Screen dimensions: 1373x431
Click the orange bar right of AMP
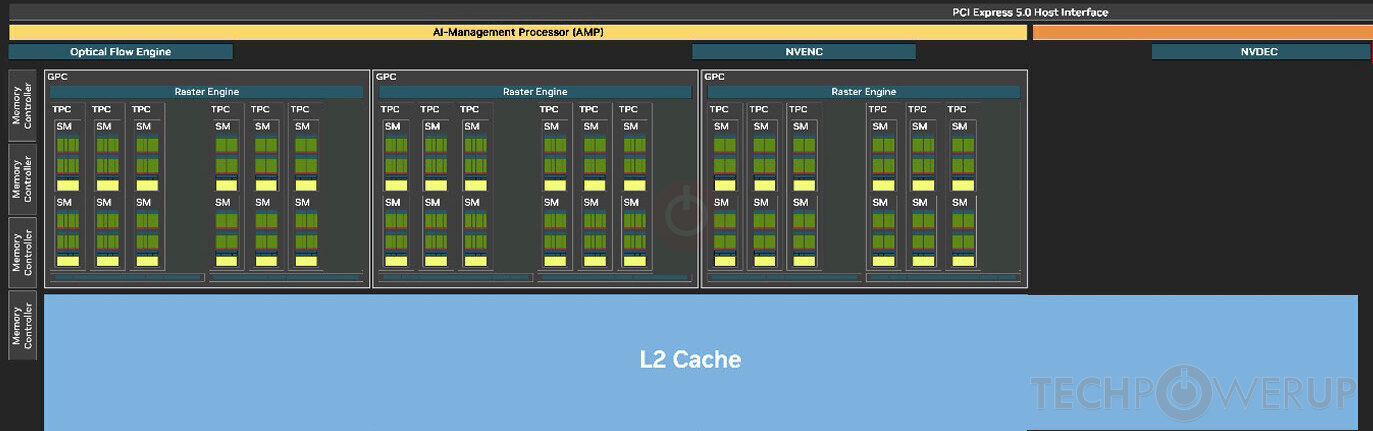[1202, 32]
